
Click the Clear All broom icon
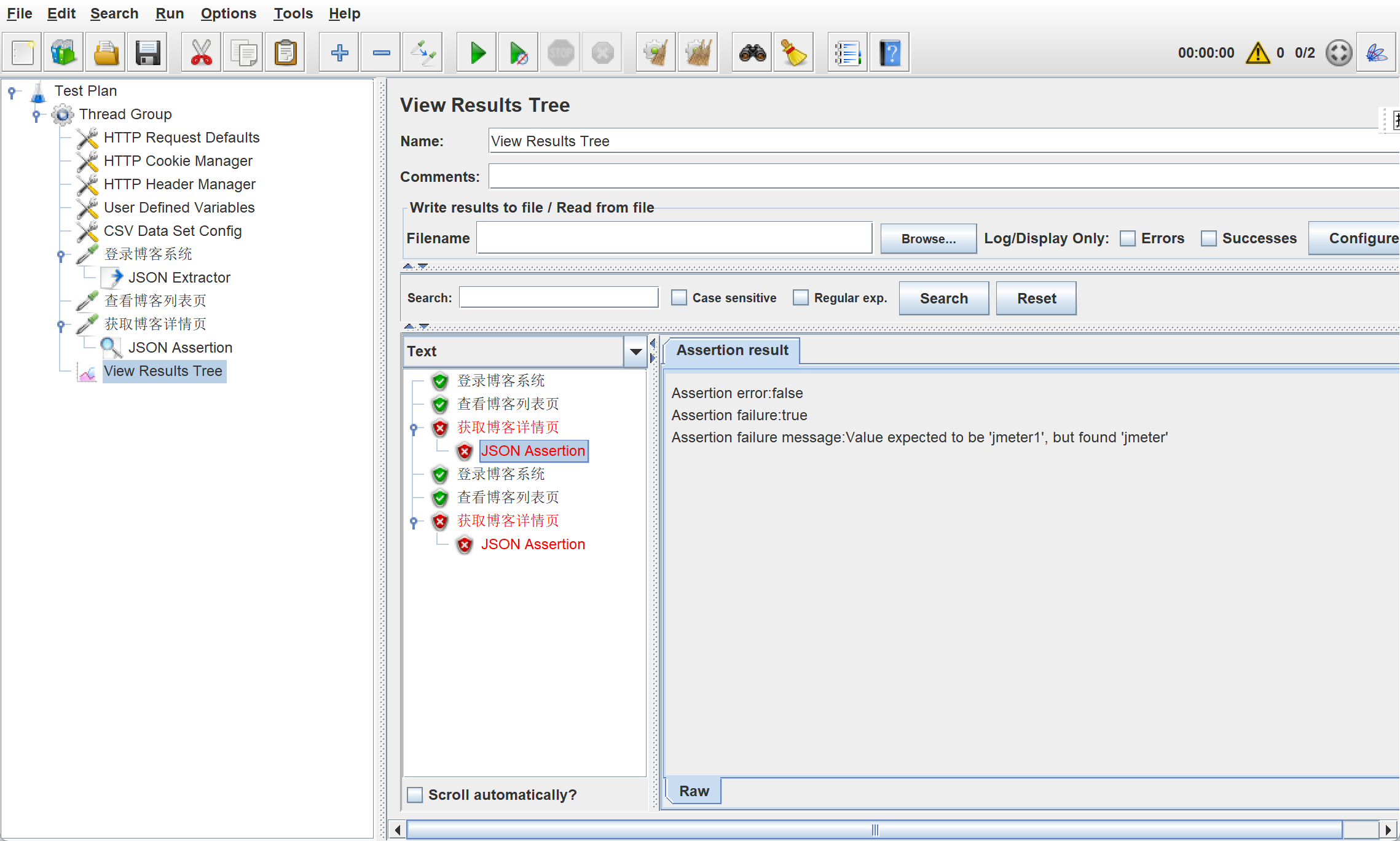click(698, 53)
